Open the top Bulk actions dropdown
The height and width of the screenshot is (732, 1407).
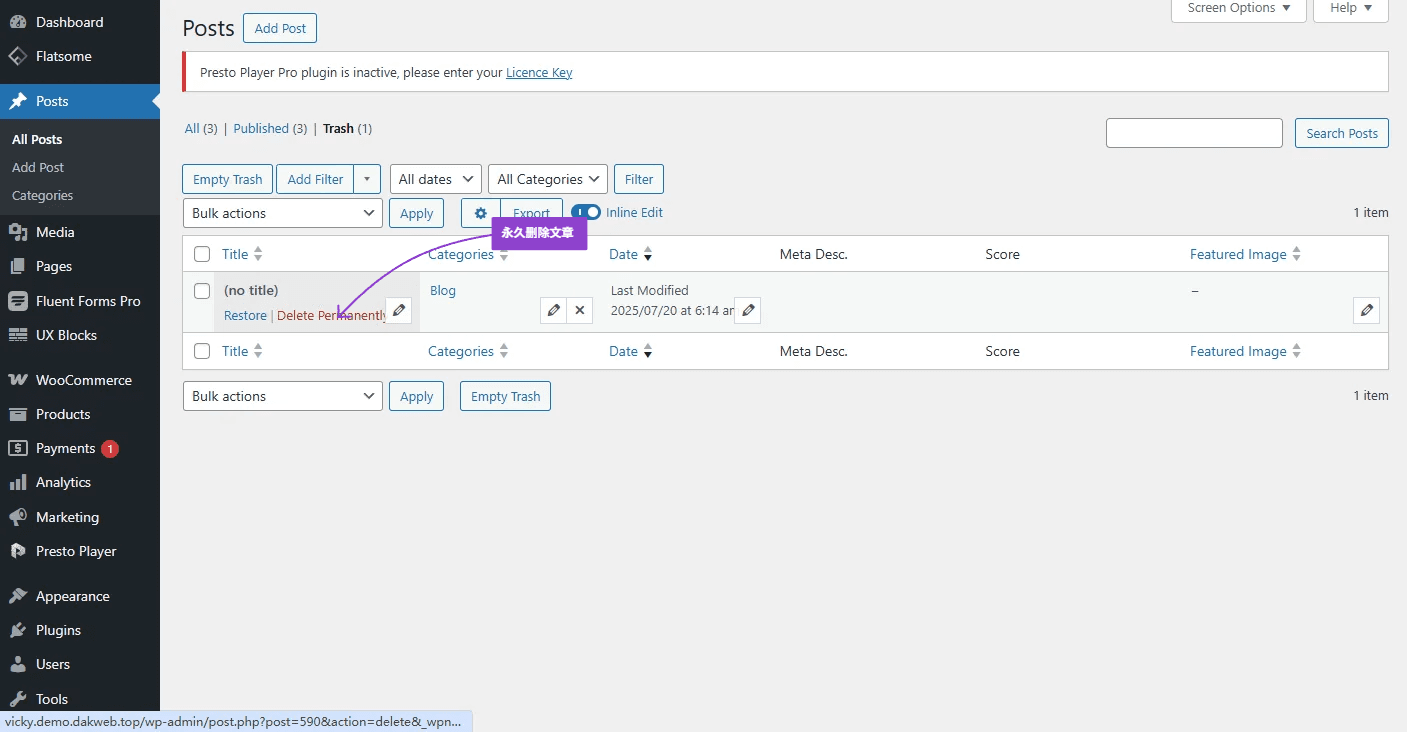tap(282, 213)
